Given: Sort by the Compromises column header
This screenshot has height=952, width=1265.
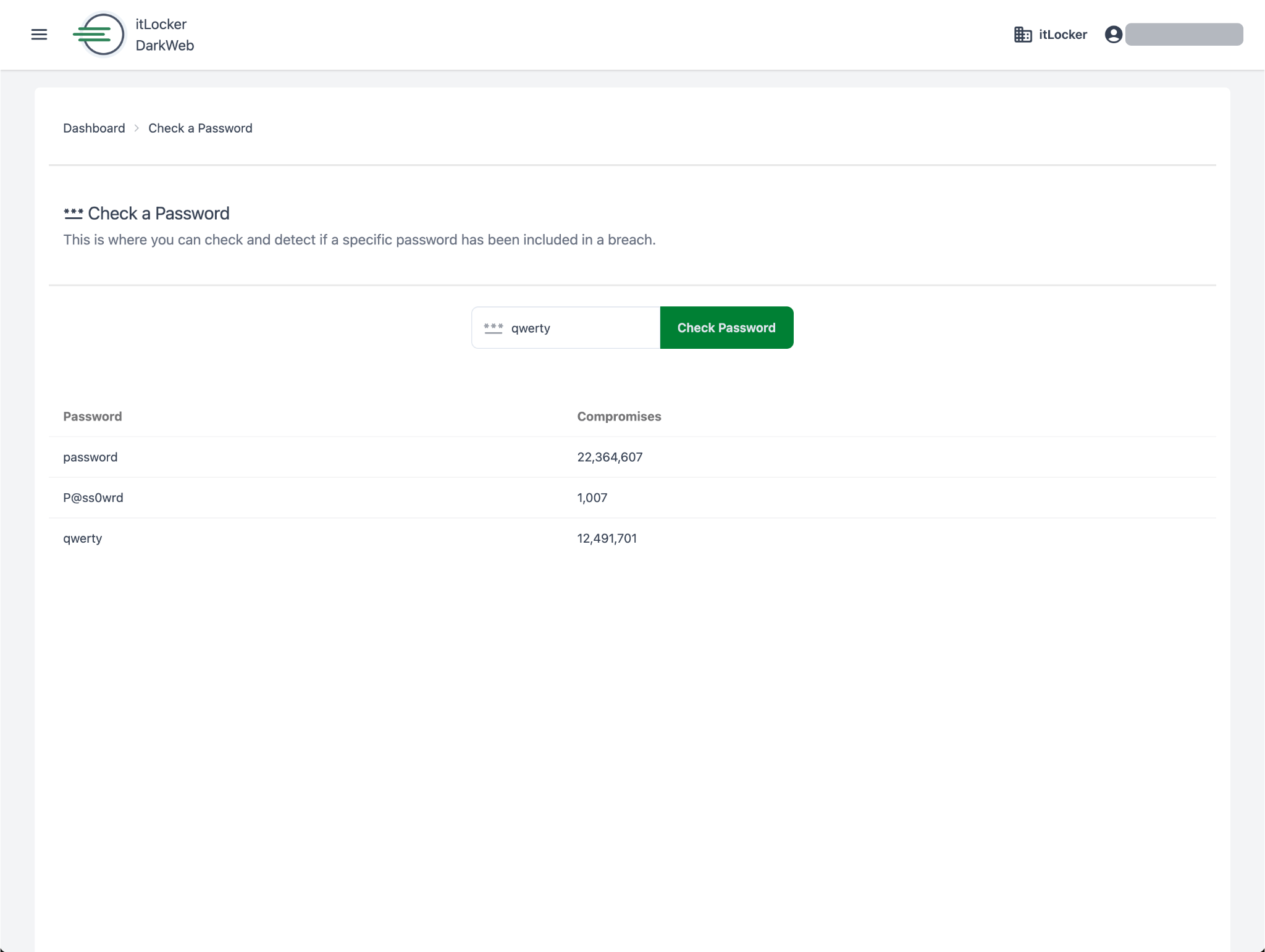Looking at the screenshot, I should (619, 417).
